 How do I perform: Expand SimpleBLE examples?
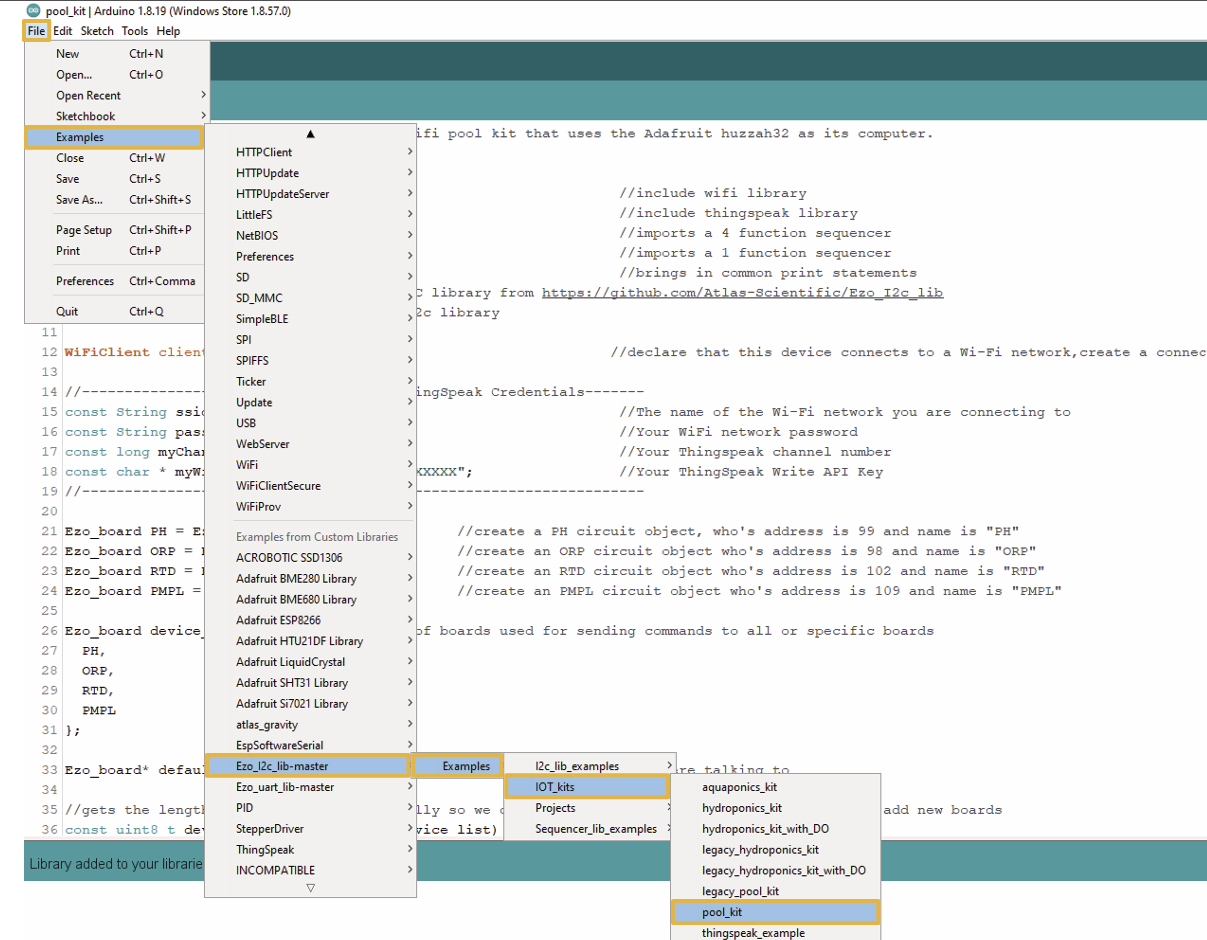(310, 319)
